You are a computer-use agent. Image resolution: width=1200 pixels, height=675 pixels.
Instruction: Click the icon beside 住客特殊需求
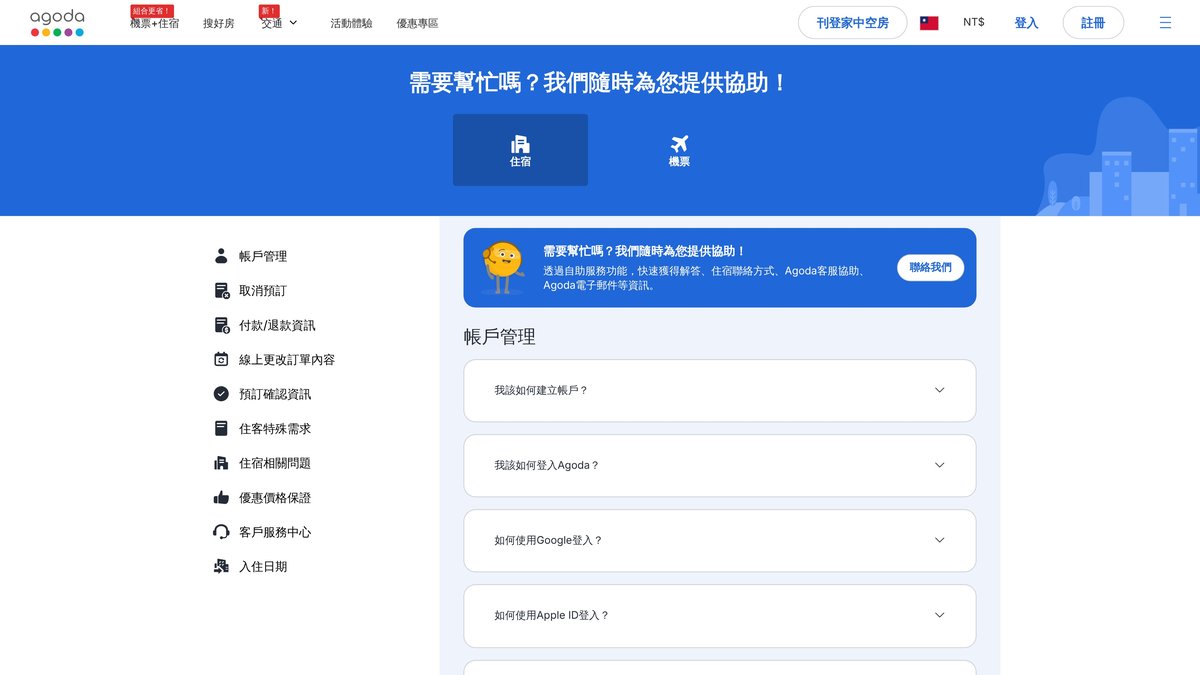221,428
